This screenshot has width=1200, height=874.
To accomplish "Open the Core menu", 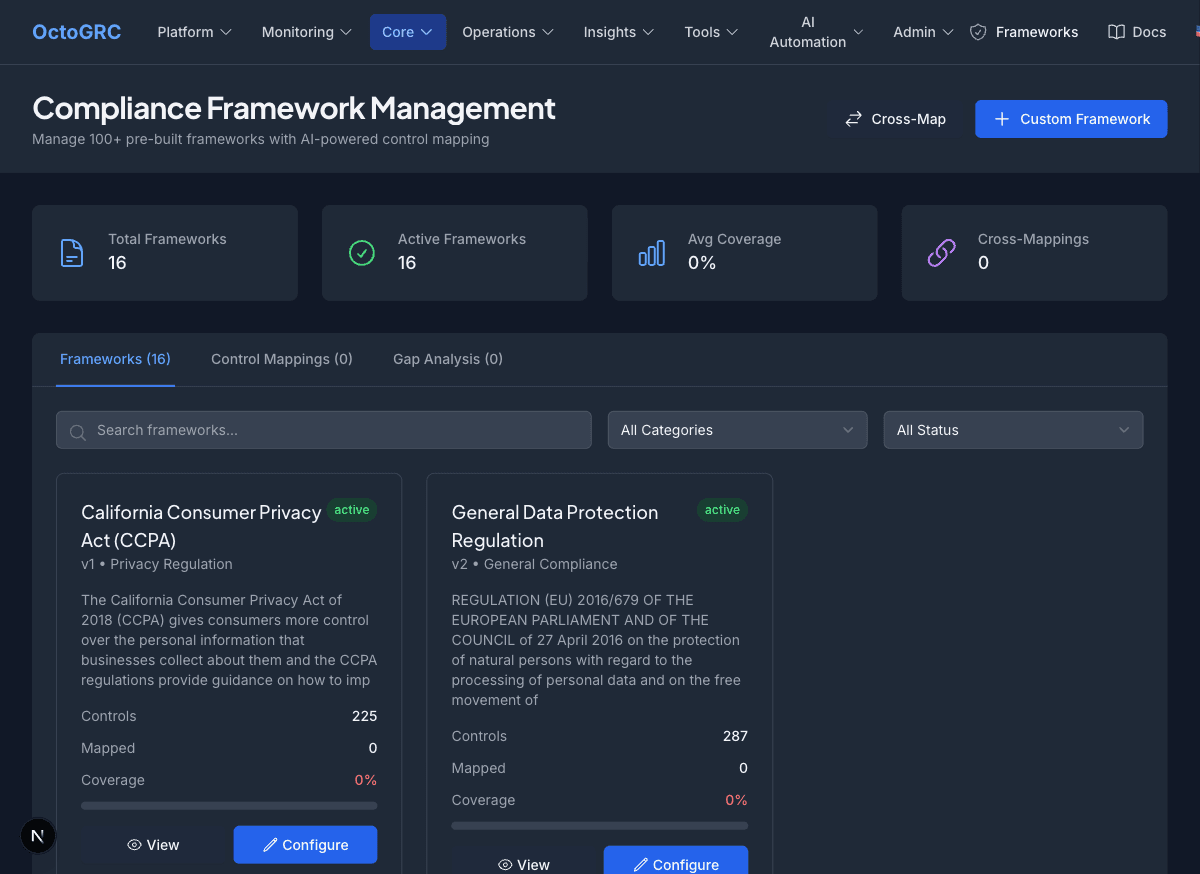I will (x=408, y=32).
